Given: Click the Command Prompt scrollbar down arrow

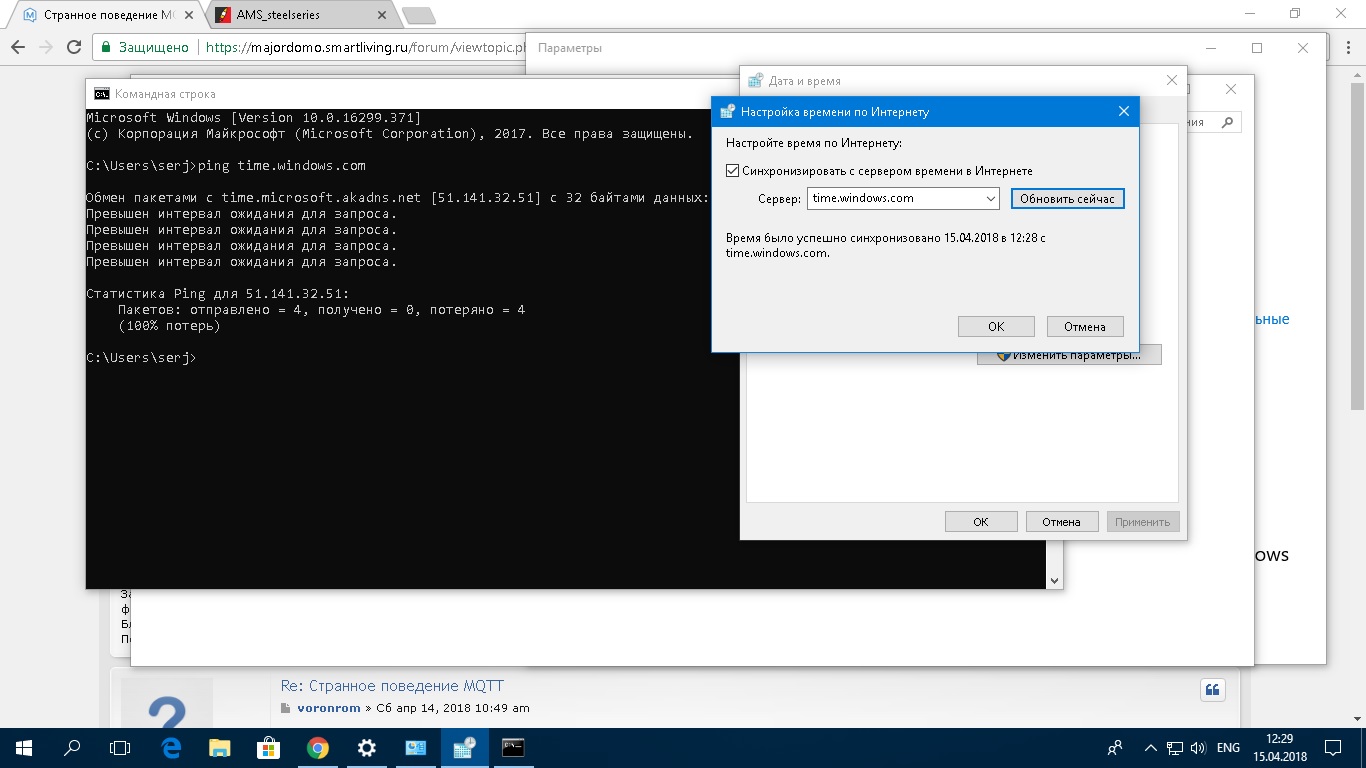Looking at the screenshot, I should pyautogui.click(x=1054, y=580).
